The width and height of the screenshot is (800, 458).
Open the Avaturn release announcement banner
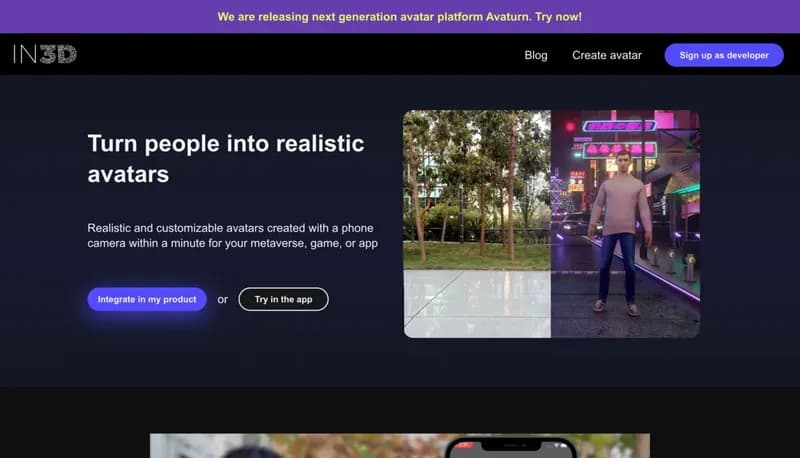point(399,17)
